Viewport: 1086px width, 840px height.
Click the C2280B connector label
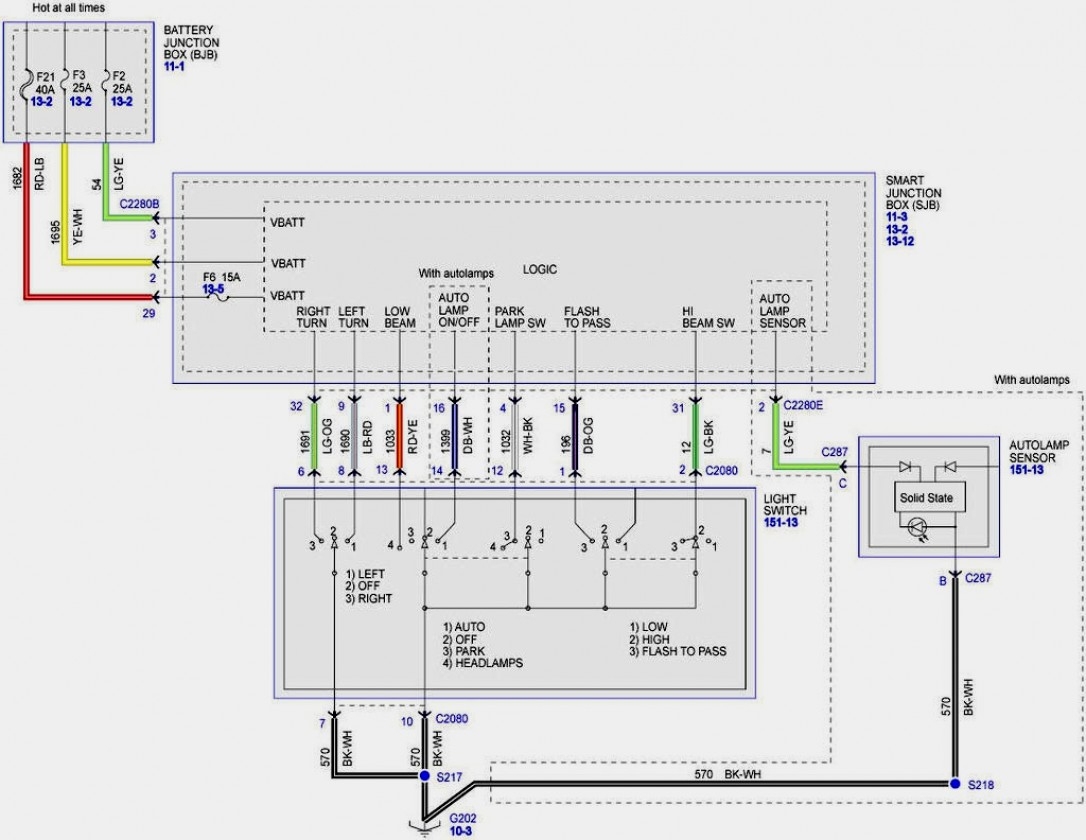pyautogui.click(x=139, y=204)
